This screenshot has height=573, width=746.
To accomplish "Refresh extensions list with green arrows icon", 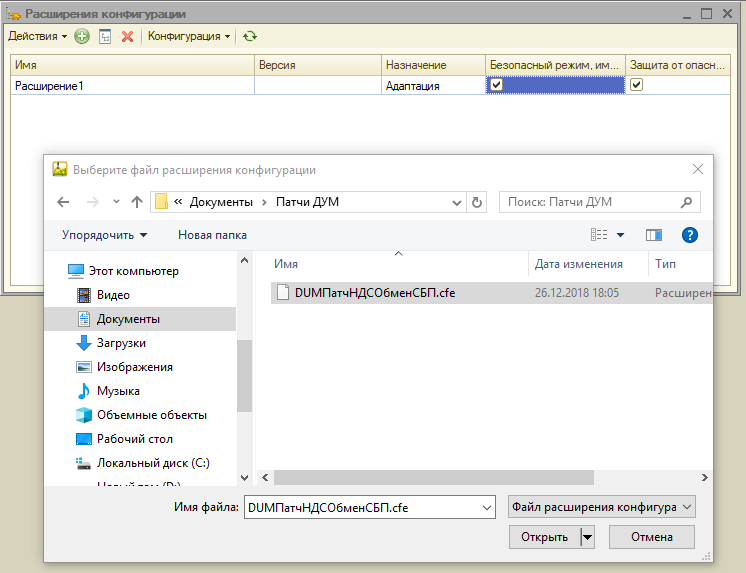I will click(250, 37).
